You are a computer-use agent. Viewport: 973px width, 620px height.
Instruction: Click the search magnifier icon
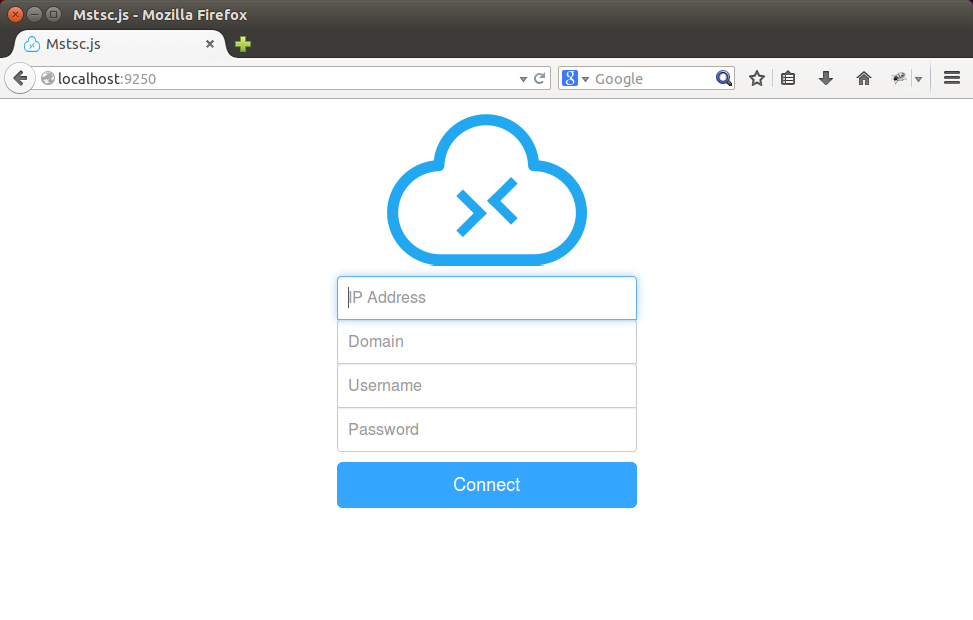pos(724,78)
